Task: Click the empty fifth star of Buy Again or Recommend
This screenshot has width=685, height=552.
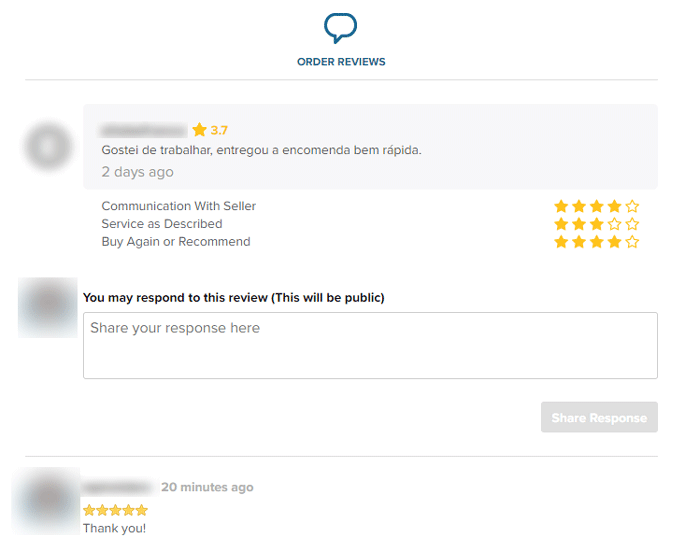Action: tap(632, 242)
